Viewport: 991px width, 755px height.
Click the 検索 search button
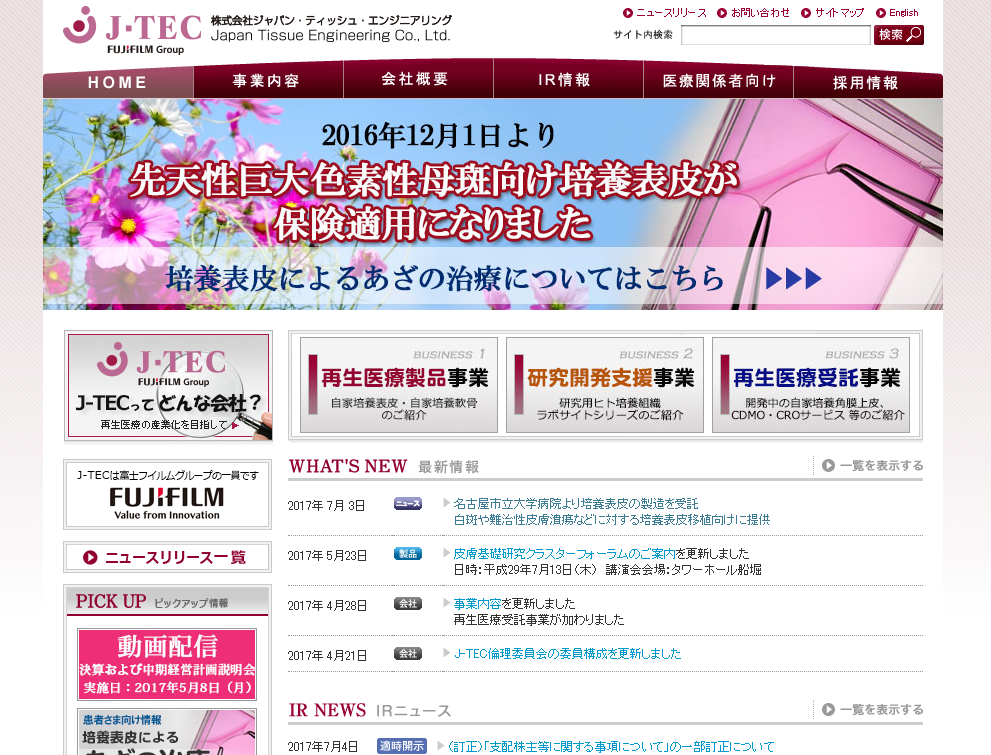pos(899,35)
